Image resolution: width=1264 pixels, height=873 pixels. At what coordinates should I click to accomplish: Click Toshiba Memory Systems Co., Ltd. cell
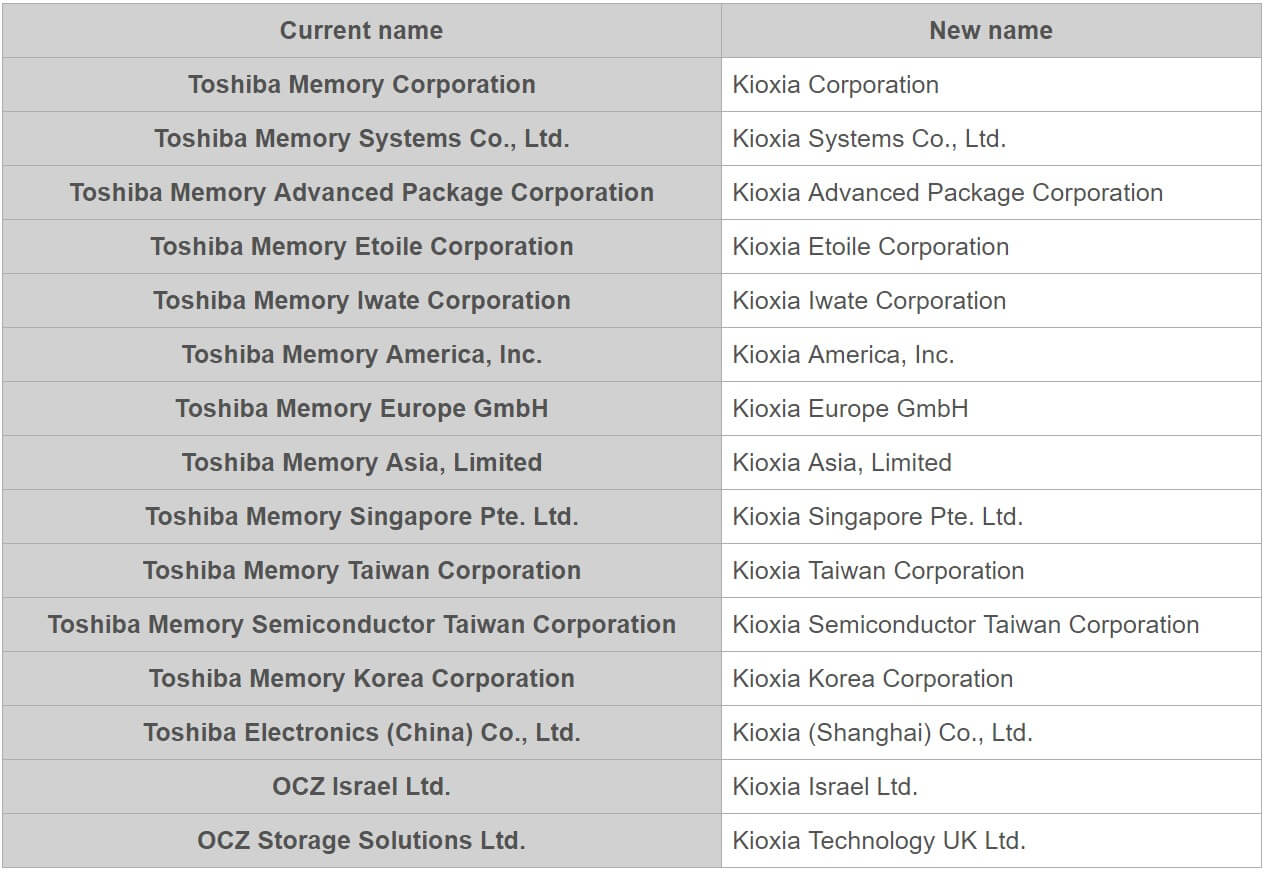click(361, 139)
